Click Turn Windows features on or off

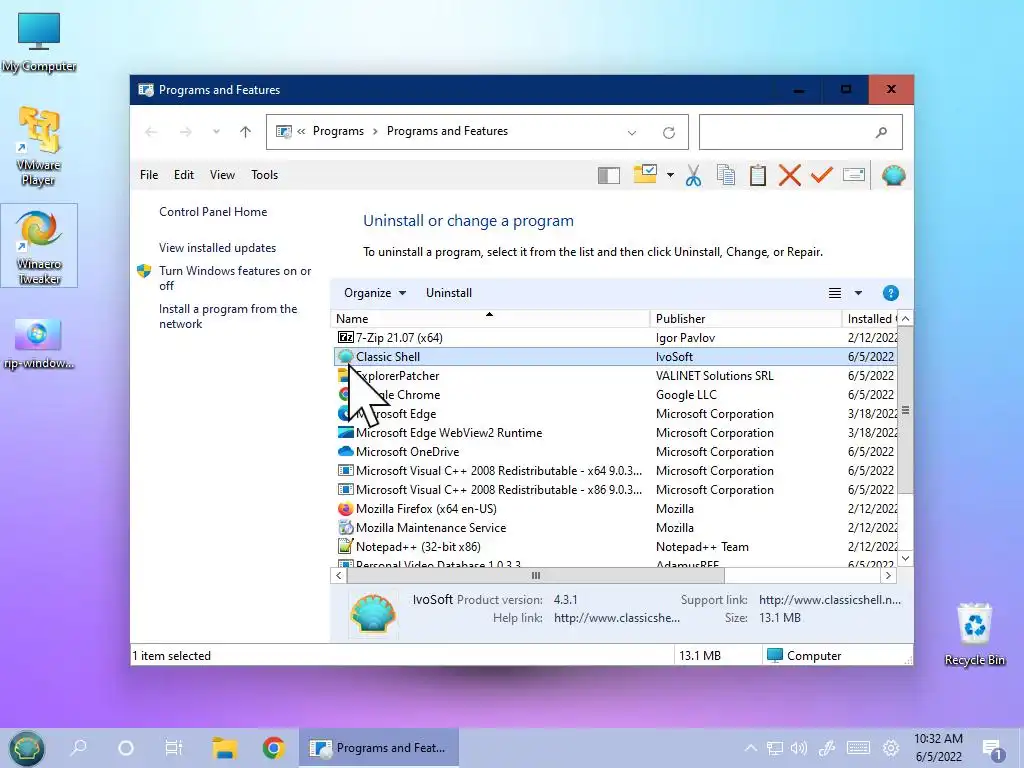click(x=235, y=278)
